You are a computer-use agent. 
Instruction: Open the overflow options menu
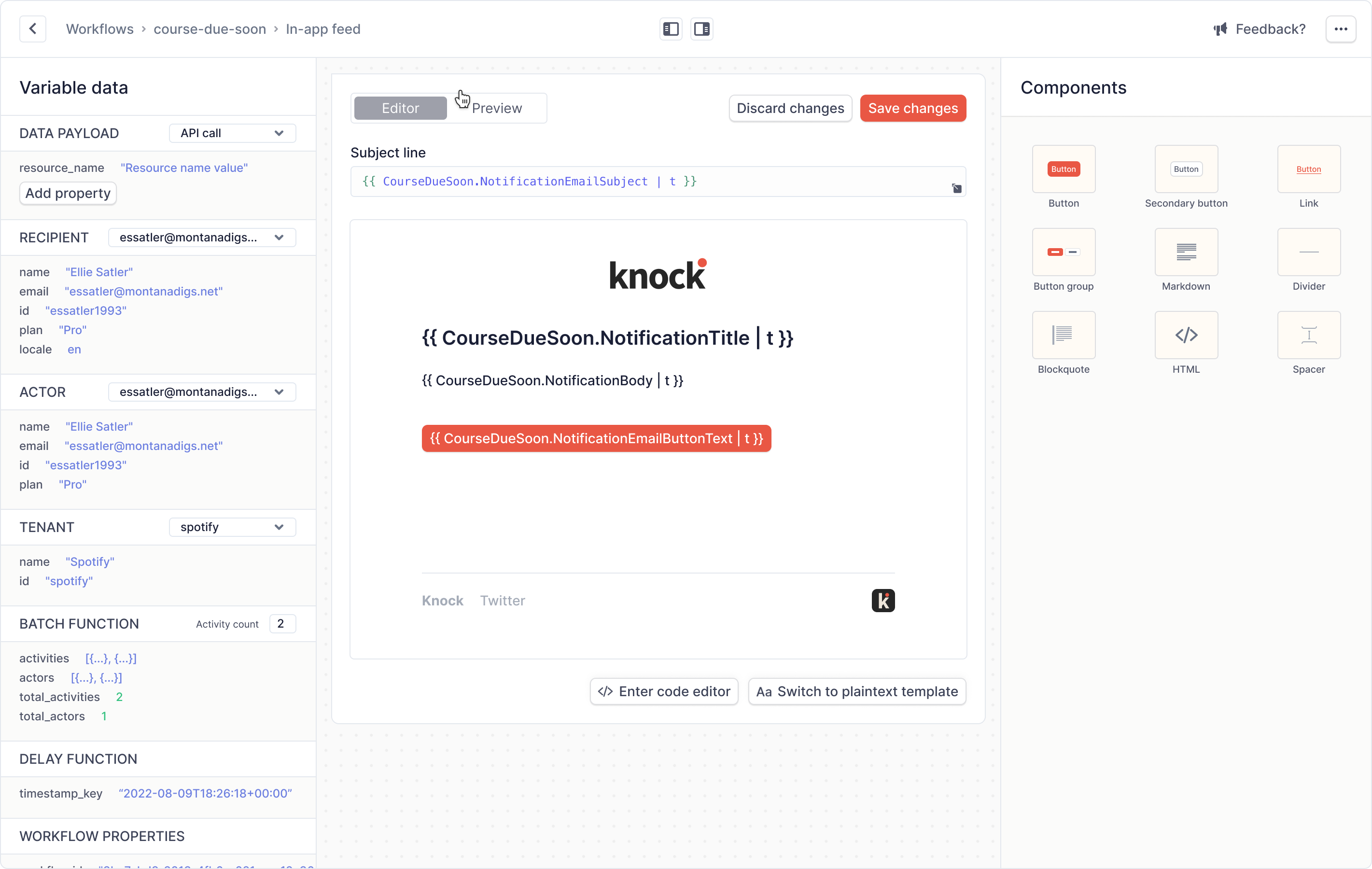pos(1341,28)
